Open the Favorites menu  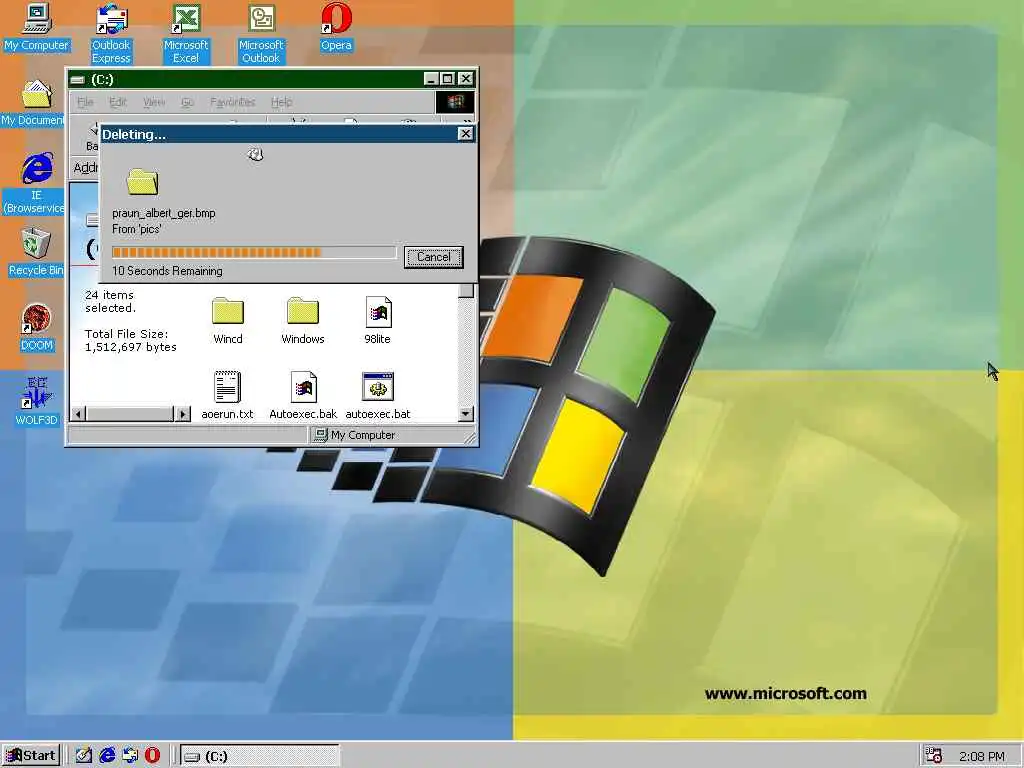tap(232, 102)
